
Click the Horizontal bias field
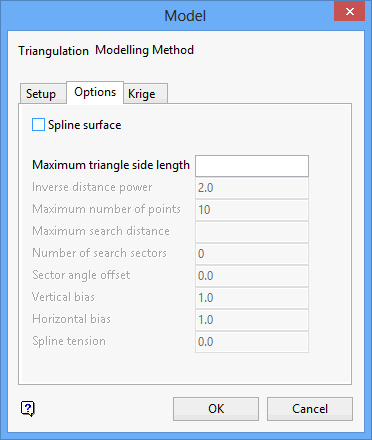pos(252,320)
